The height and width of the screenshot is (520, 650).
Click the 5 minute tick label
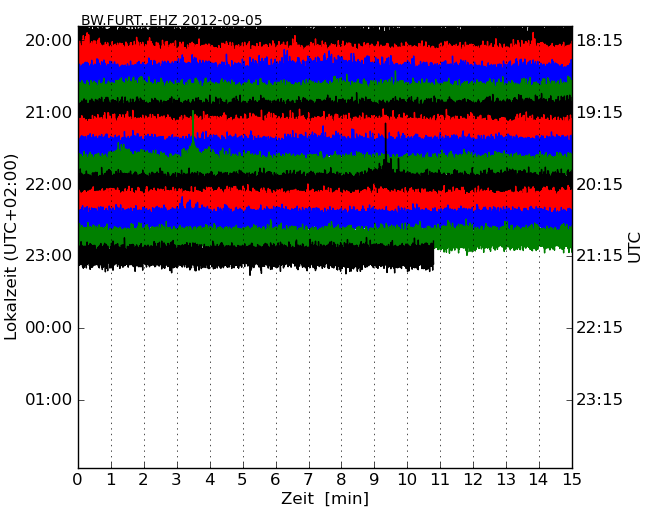pyautogui.click(x=242, y=479)
